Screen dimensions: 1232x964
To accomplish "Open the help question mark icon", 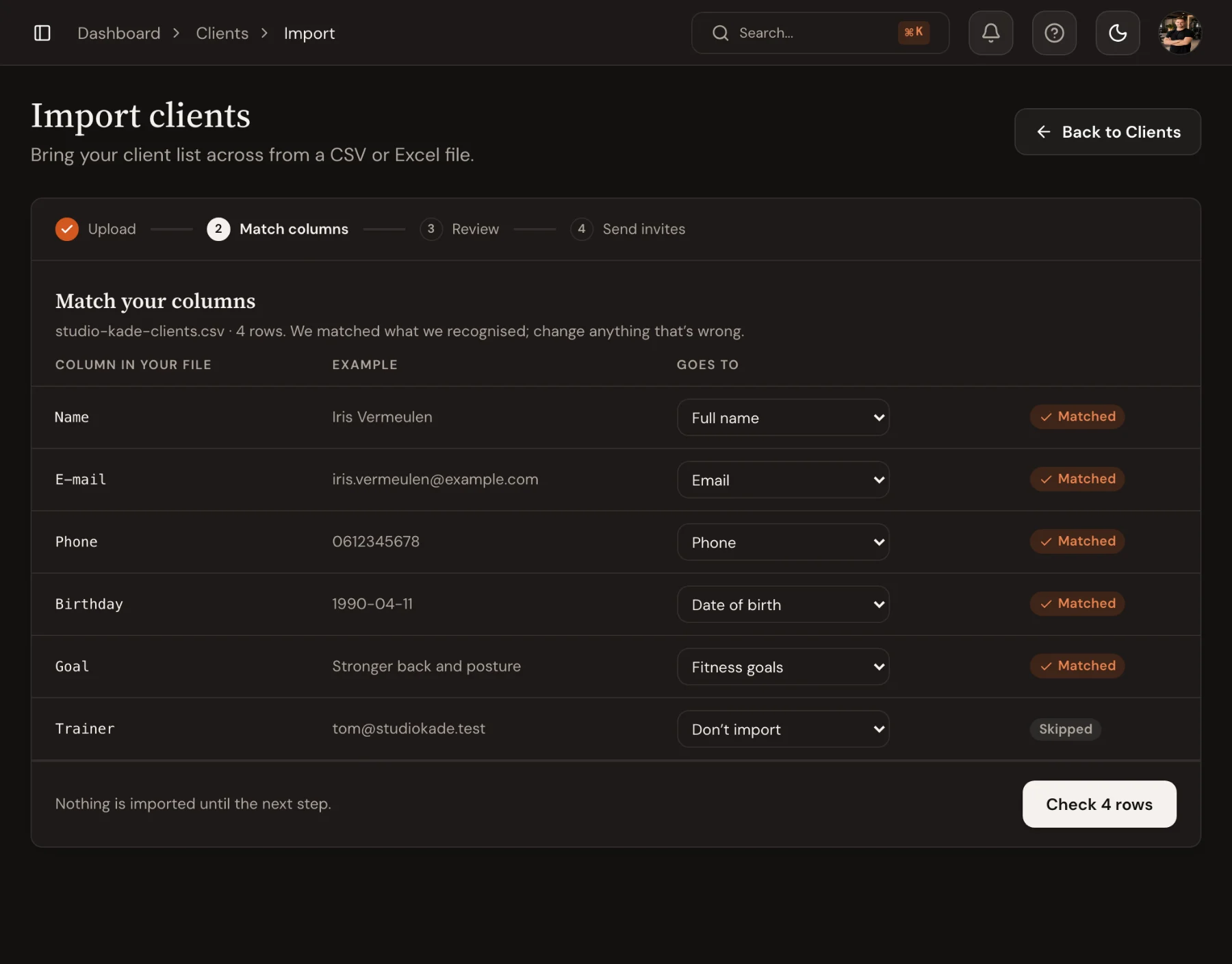I will [x=1054, y=33].
